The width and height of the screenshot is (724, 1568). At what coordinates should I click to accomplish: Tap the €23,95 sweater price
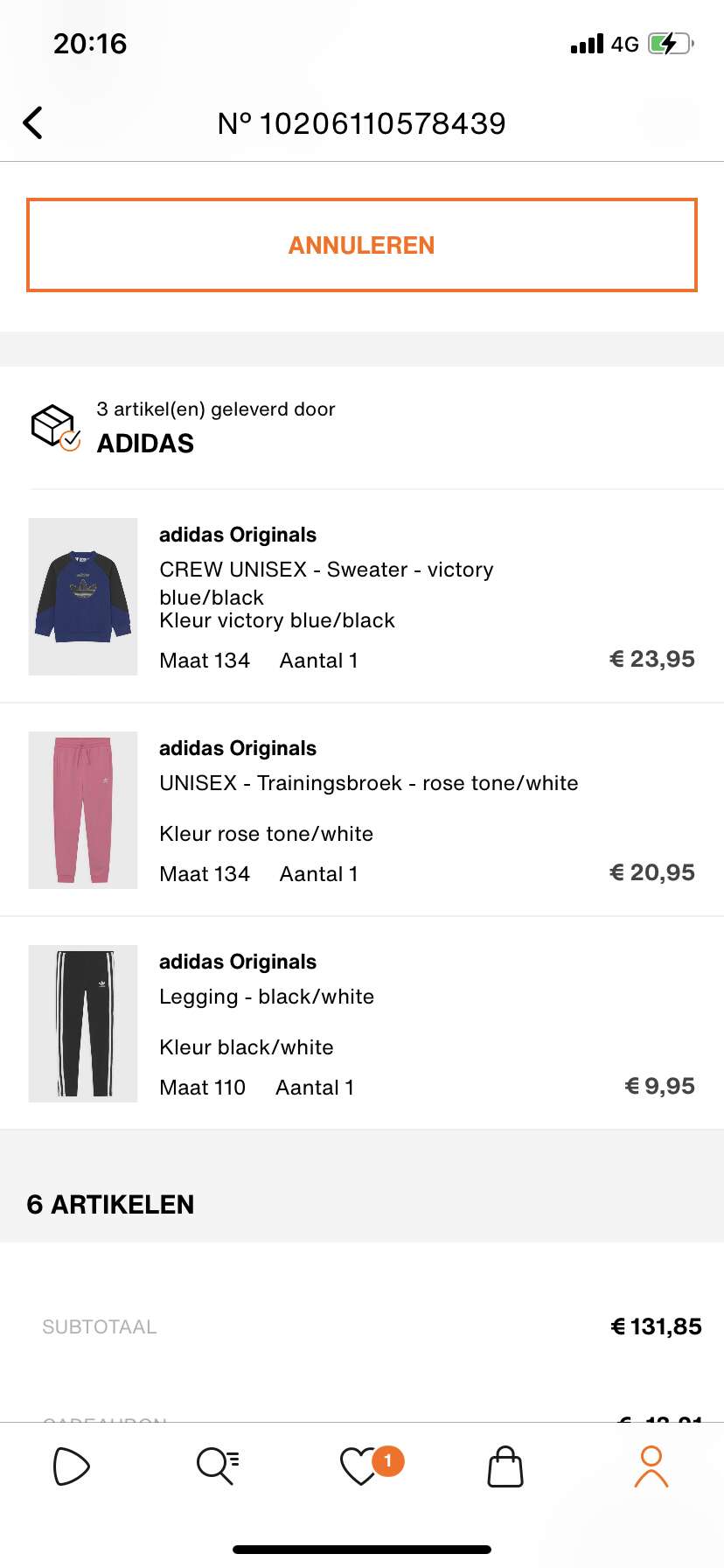pos(651,659)
